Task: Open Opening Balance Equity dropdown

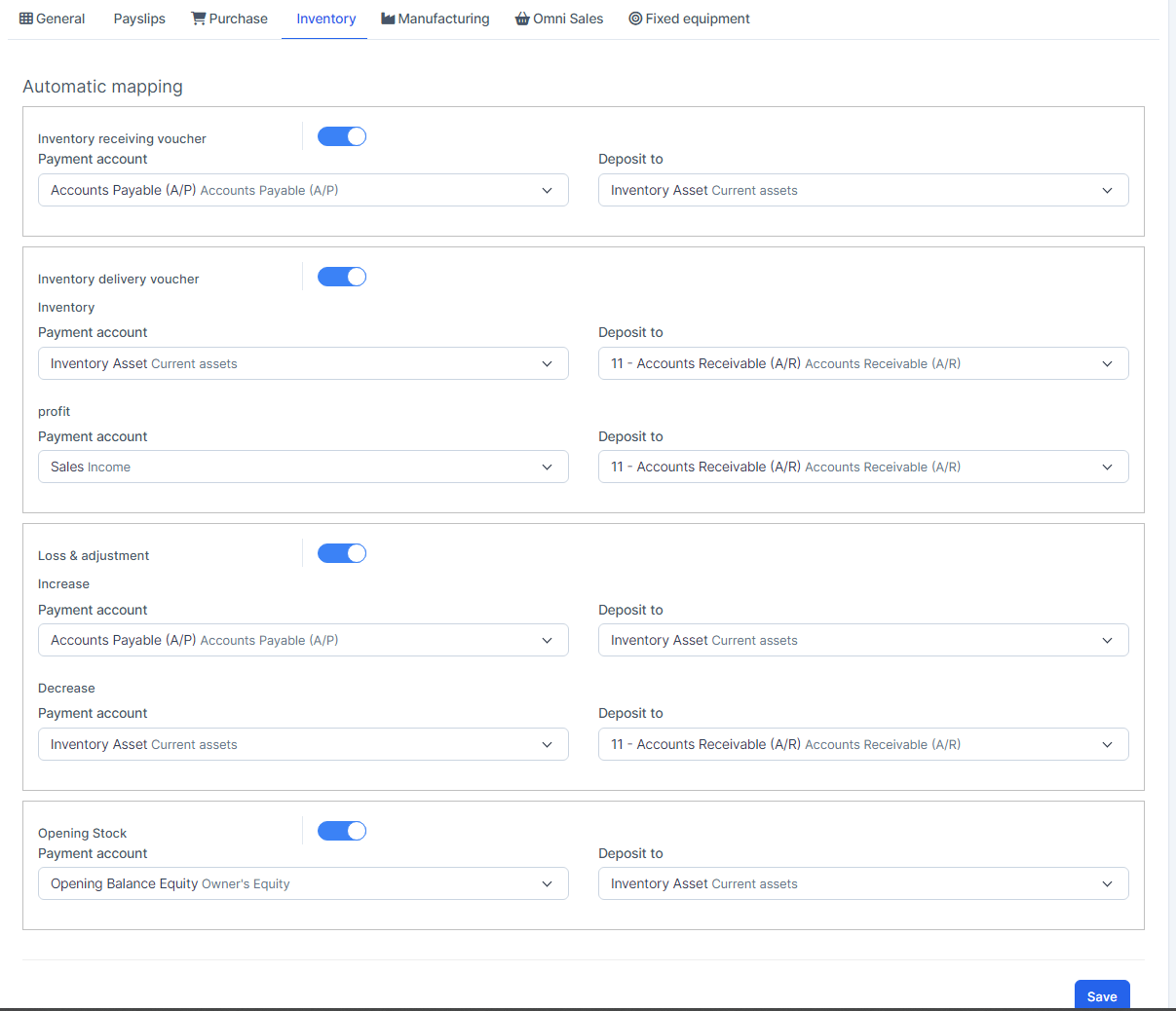Action: 303,883
